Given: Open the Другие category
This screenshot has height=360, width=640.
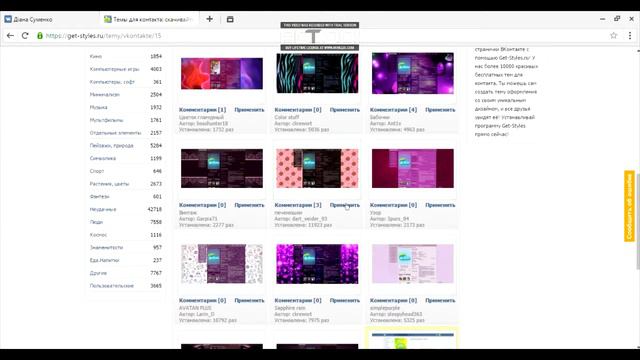Looking at the screenshot, I should [98, 273].
